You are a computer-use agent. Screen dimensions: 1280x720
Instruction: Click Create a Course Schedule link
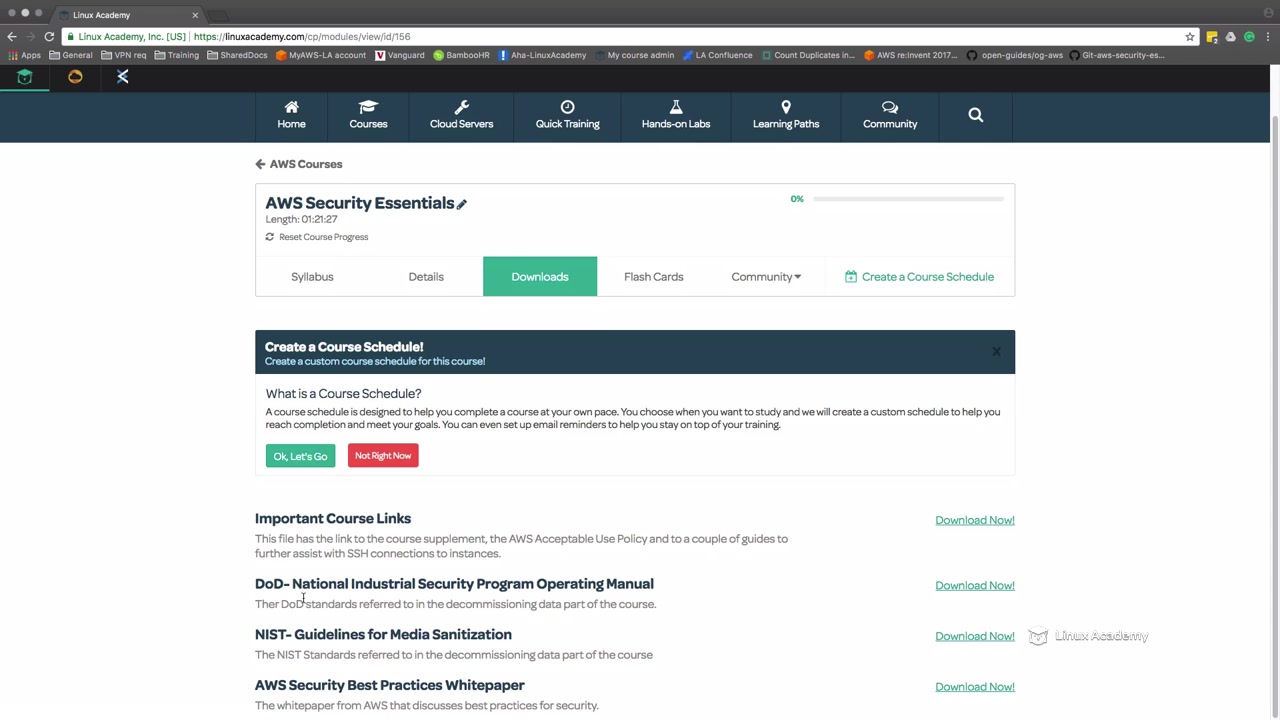pyautogui.click(x=928, y=277)
